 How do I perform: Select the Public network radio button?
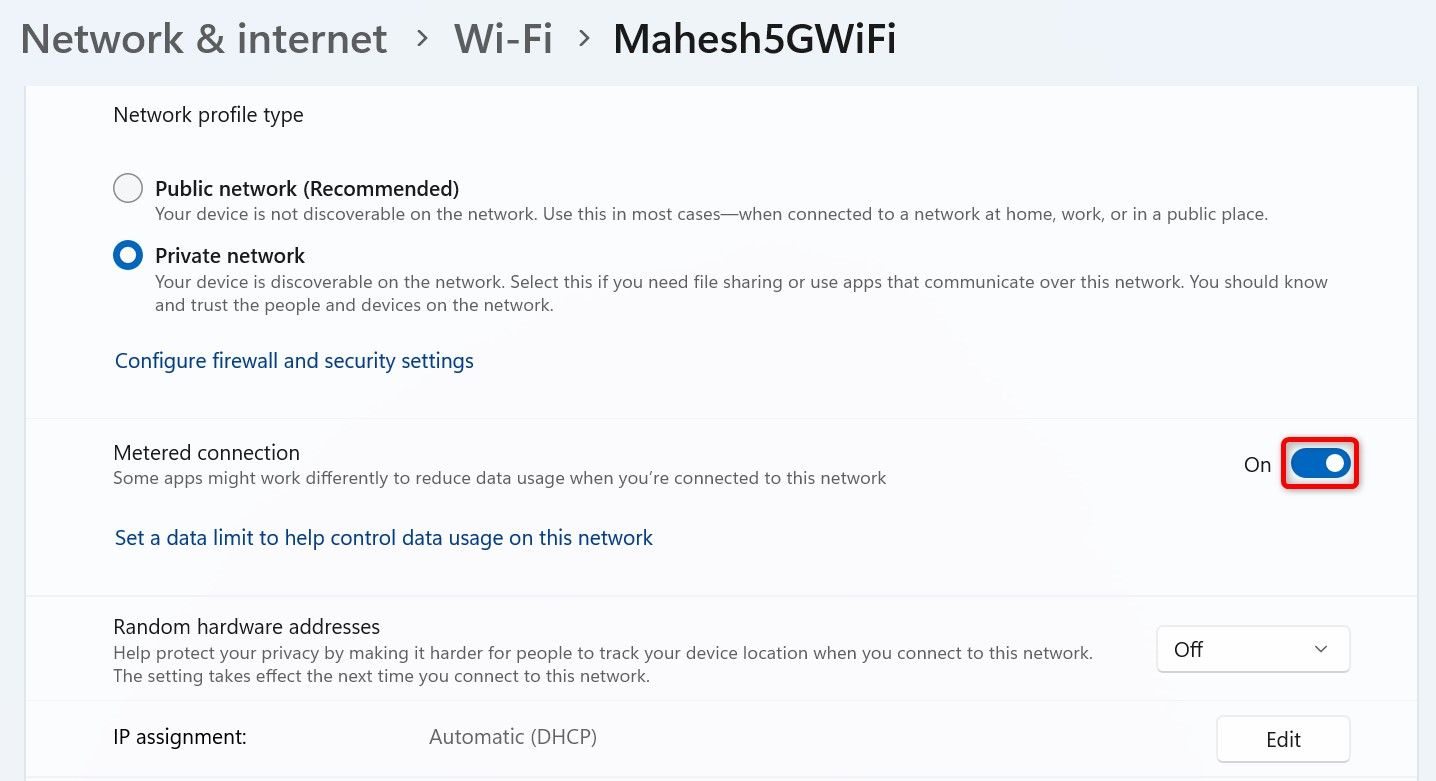coord(128,188)
